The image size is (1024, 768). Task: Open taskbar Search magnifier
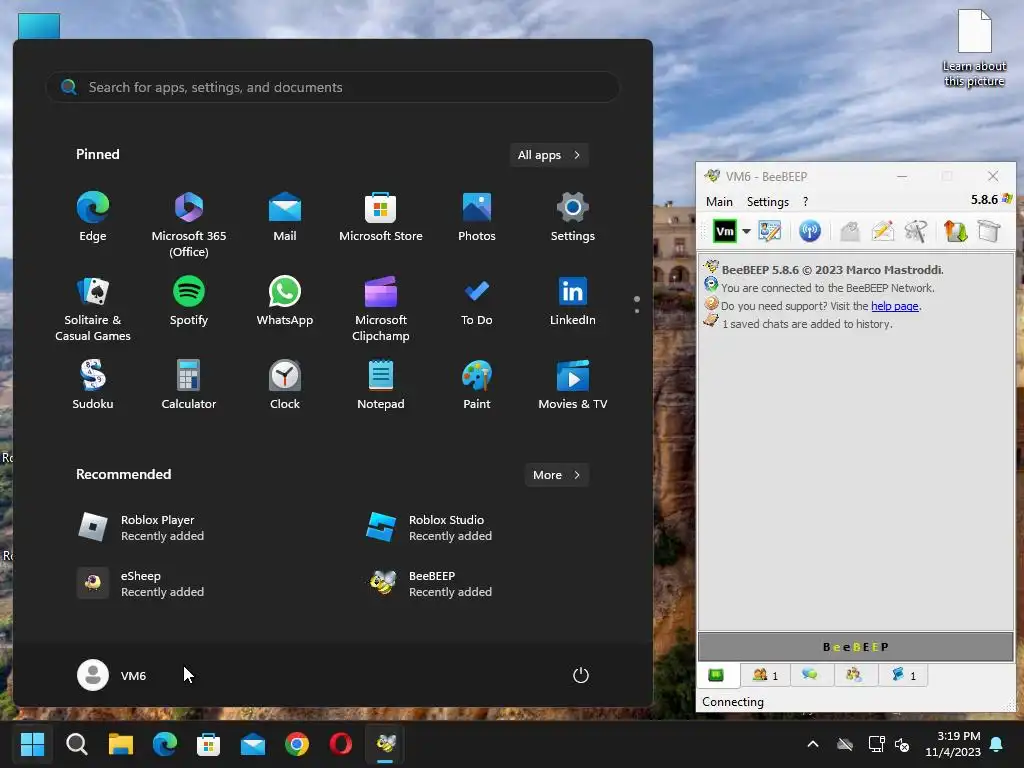click(76, 744)
